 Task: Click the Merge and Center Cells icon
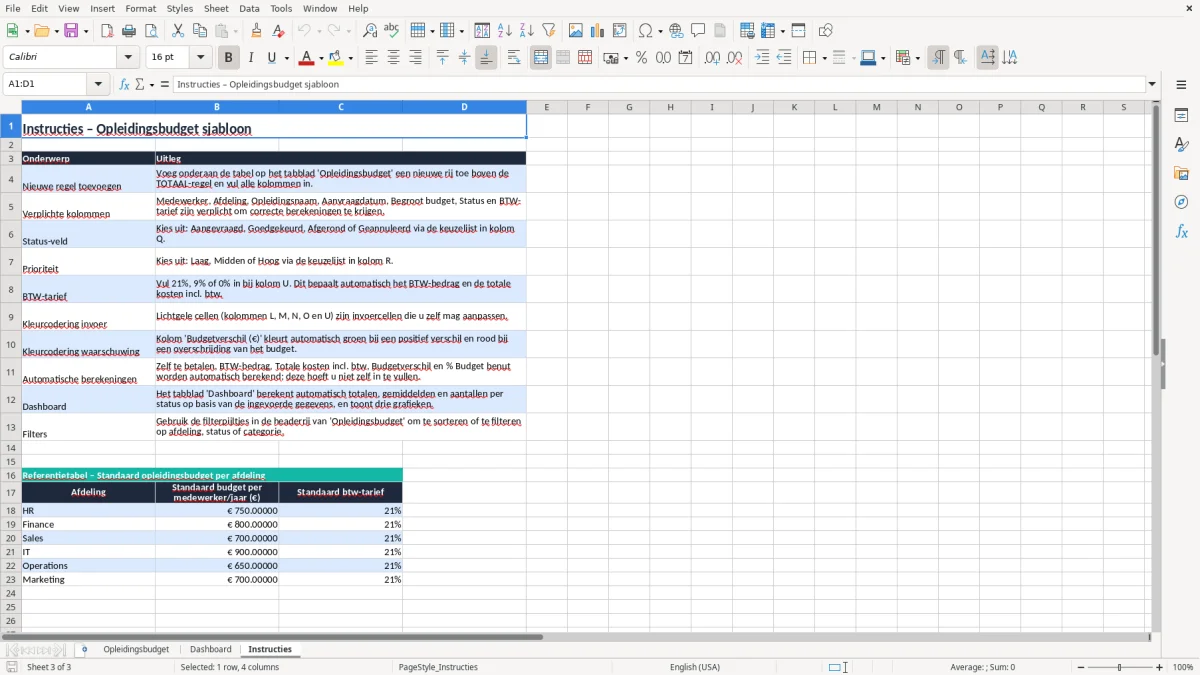pos(541,58)
